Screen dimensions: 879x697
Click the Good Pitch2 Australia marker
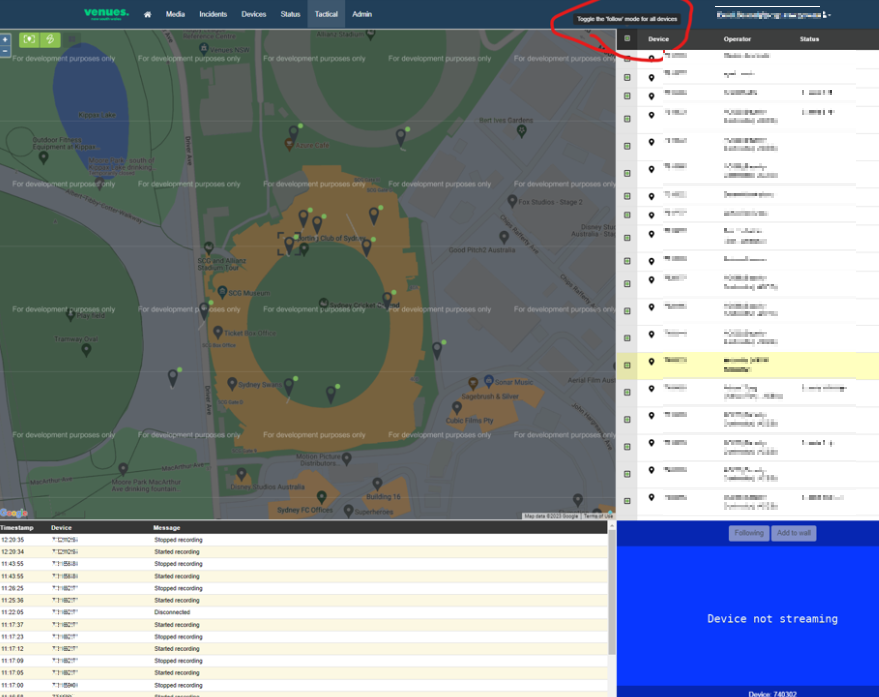(504, 237)
